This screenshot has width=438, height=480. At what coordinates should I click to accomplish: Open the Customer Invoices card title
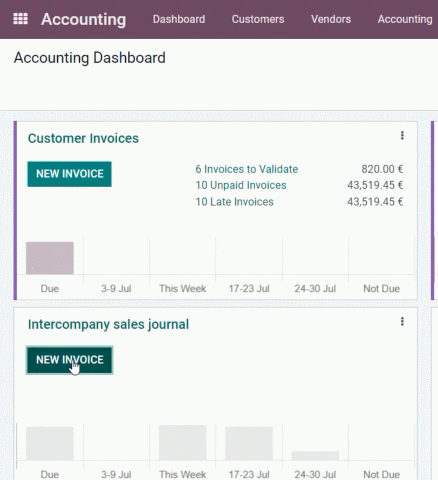(83, 138)
